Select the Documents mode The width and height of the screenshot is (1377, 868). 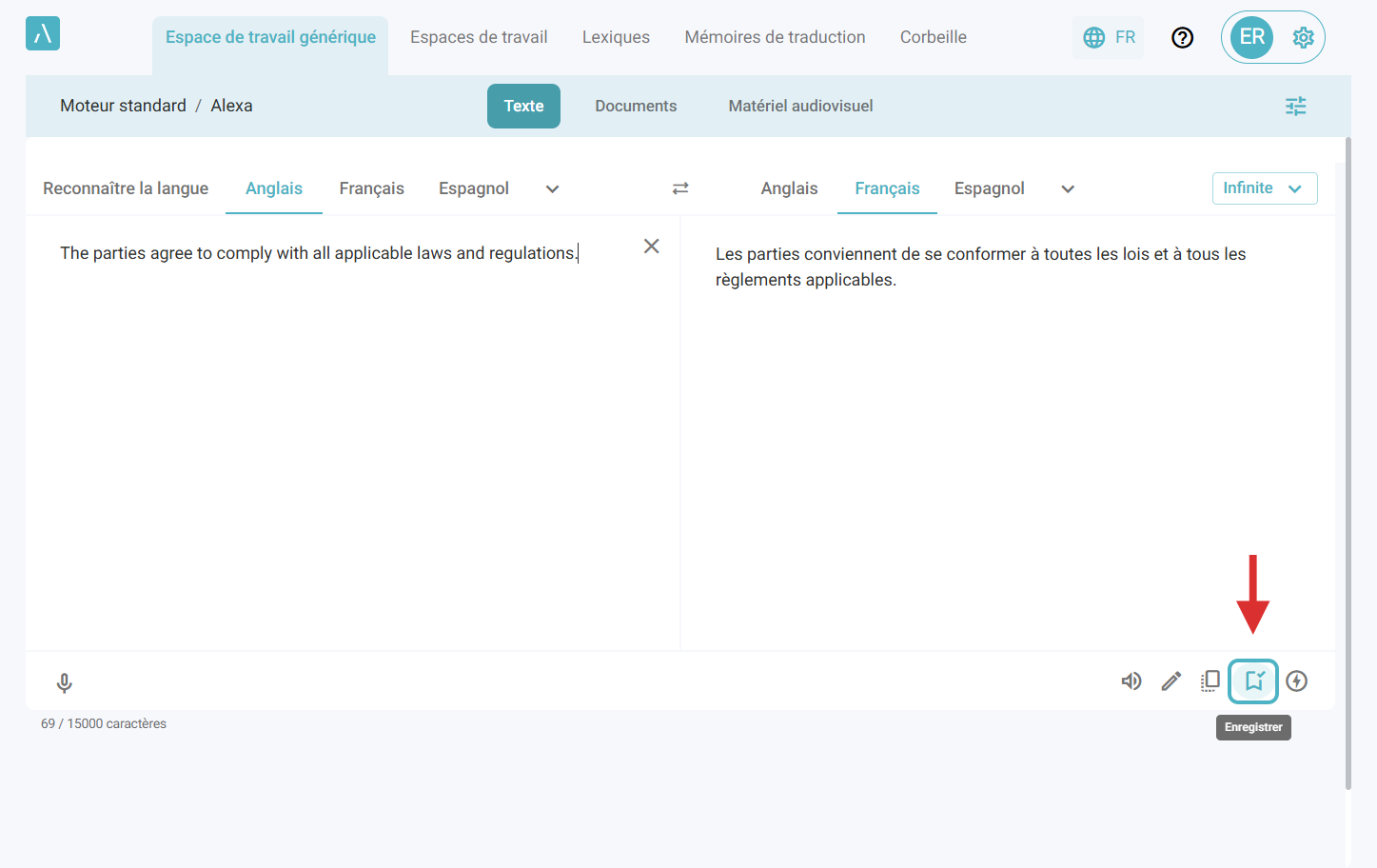tap(636, 106)
